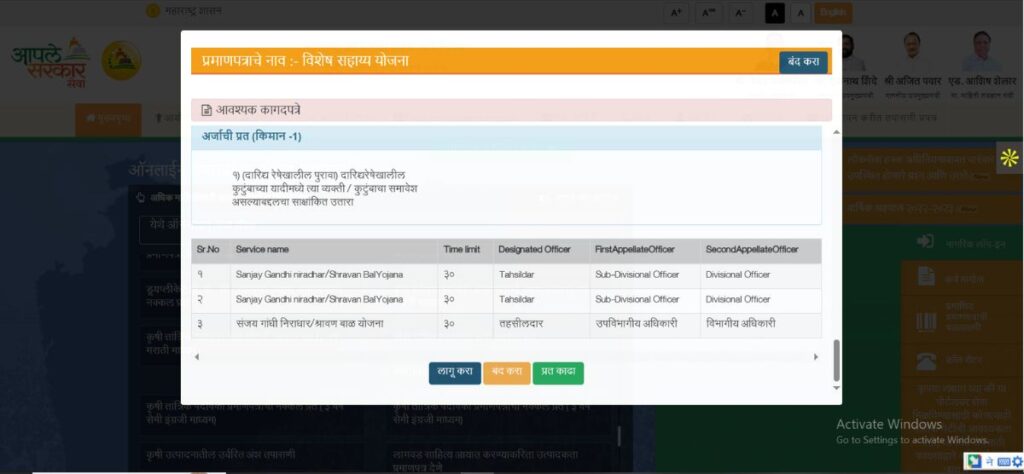
Task: Click the barcode icon in right sidebar
Action: pos(926,321)
